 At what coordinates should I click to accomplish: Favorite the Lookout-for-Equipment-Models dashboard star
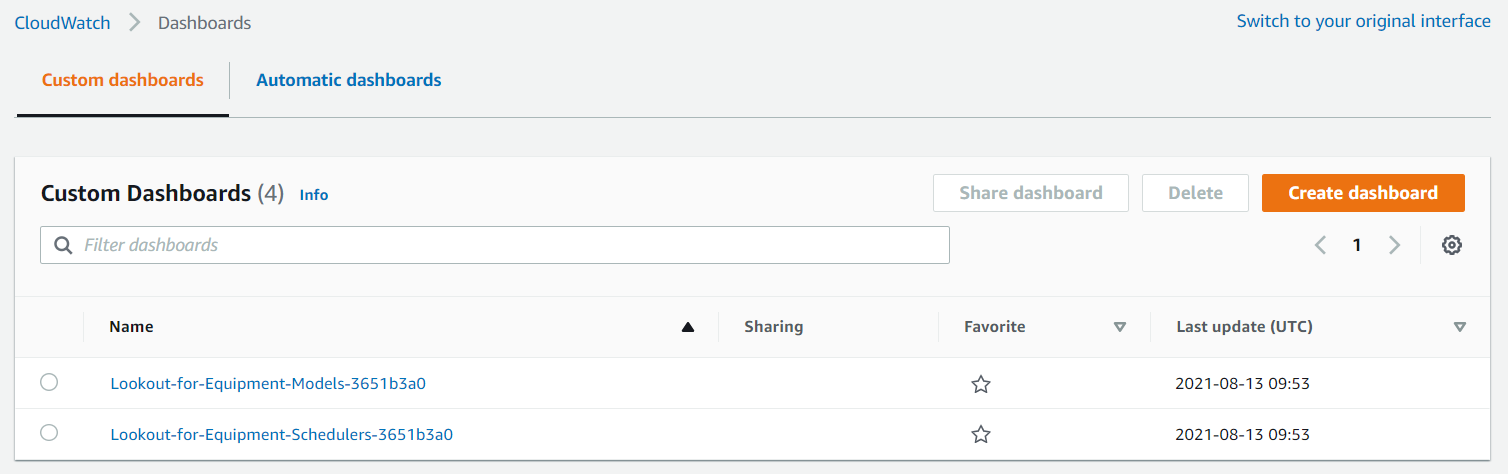click(981, 384)
